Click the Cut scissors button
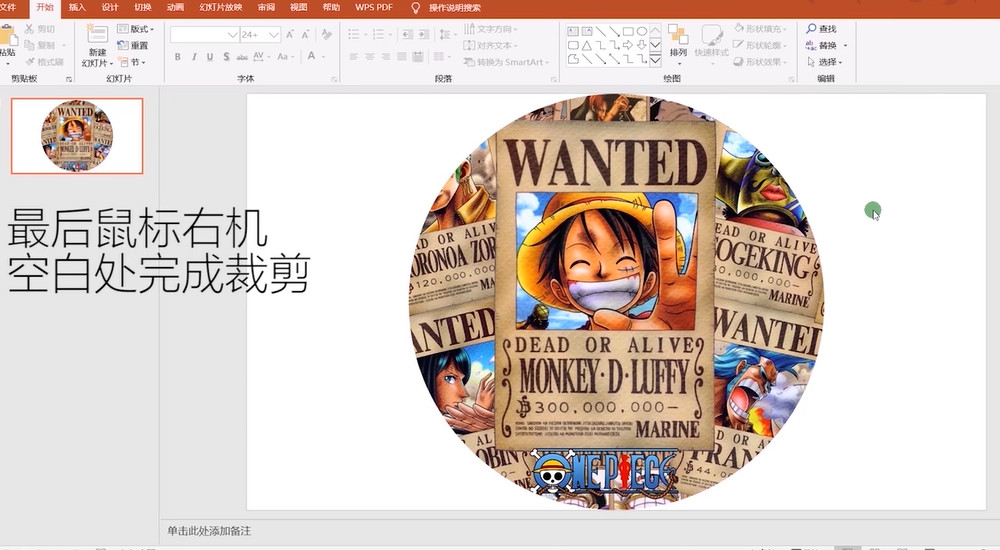1000x550 pixels. click(40, 29)
